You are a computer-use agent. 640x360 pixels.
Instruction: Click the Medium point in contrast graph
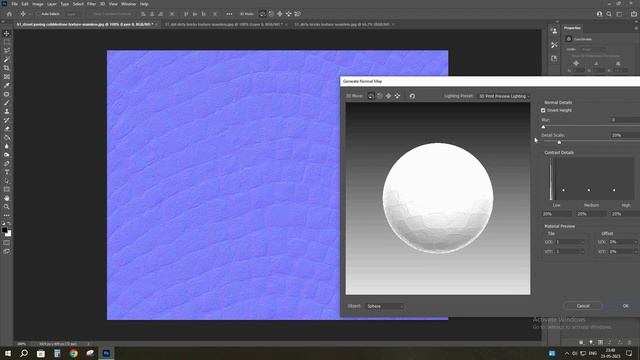589,190
